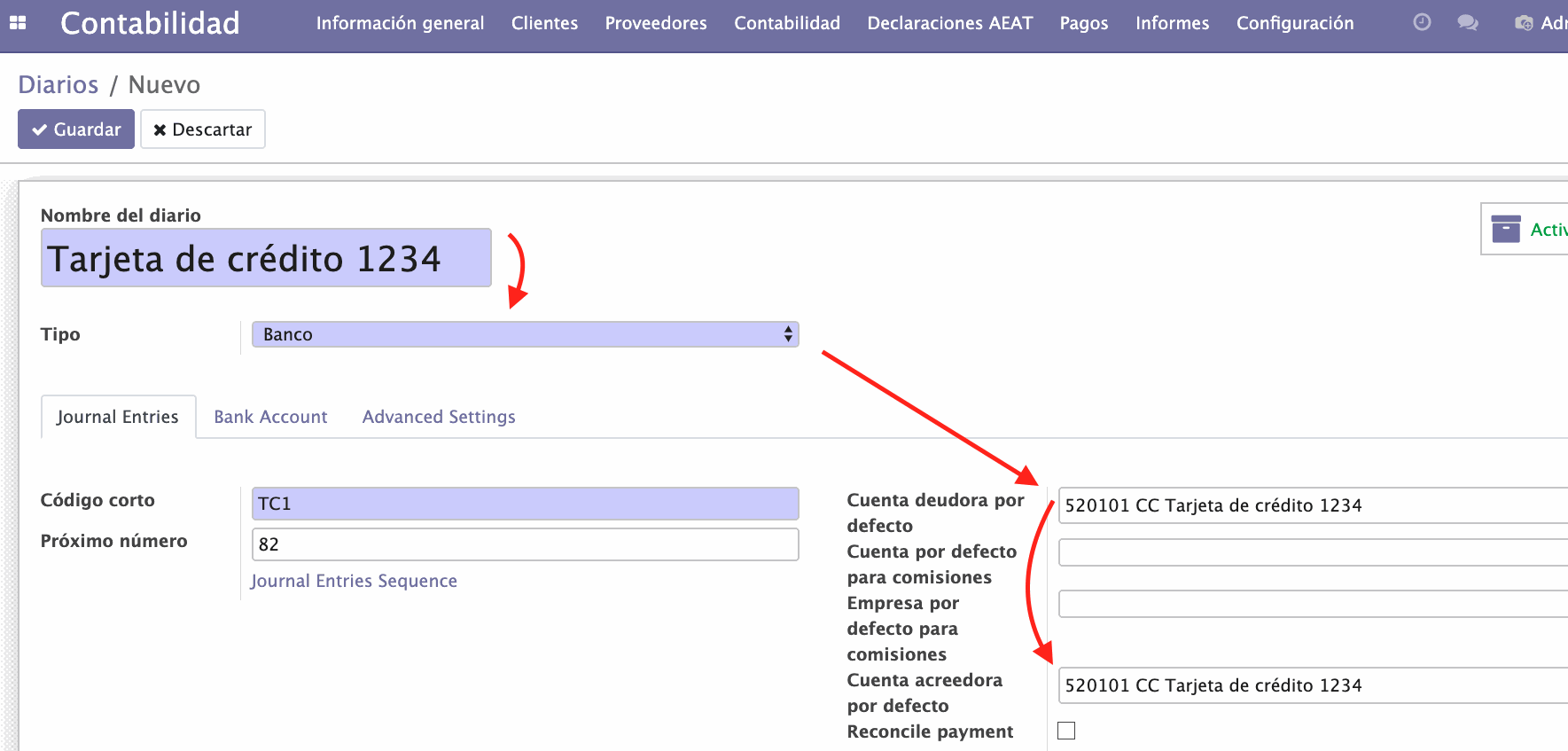Open the Pagos menu

click(1084, 23)
